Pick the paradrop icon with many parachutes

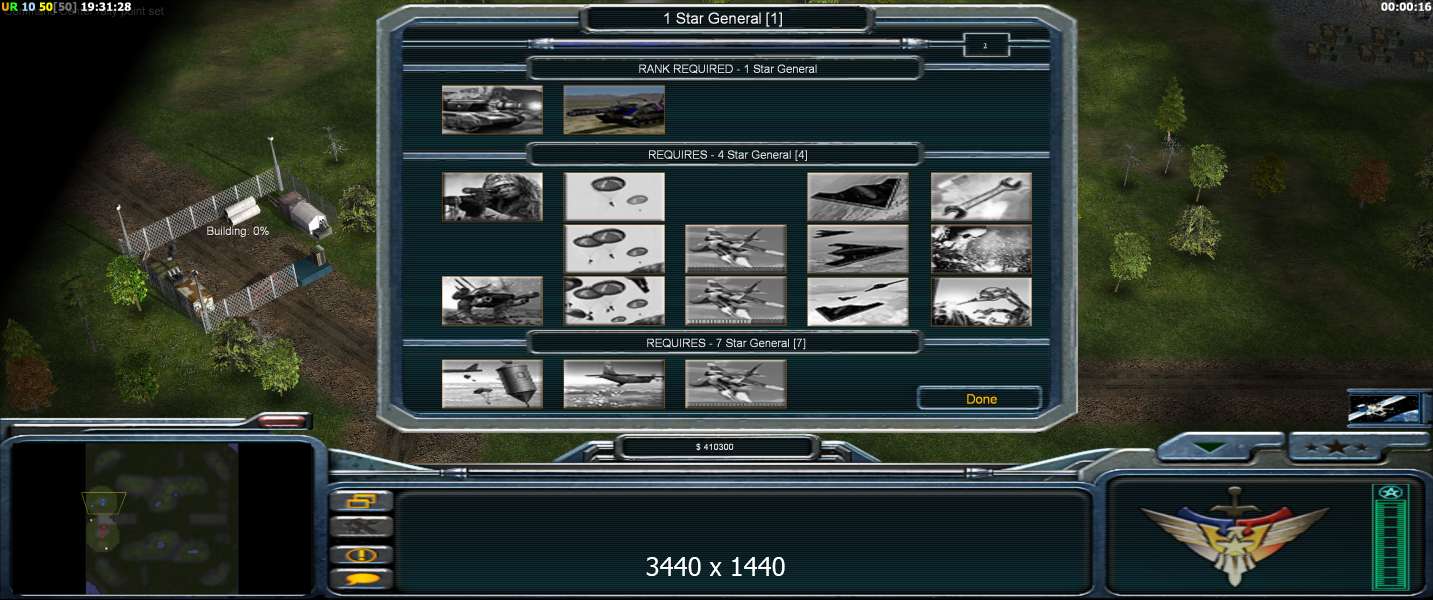pyautogui.click(x=614, y=301)
